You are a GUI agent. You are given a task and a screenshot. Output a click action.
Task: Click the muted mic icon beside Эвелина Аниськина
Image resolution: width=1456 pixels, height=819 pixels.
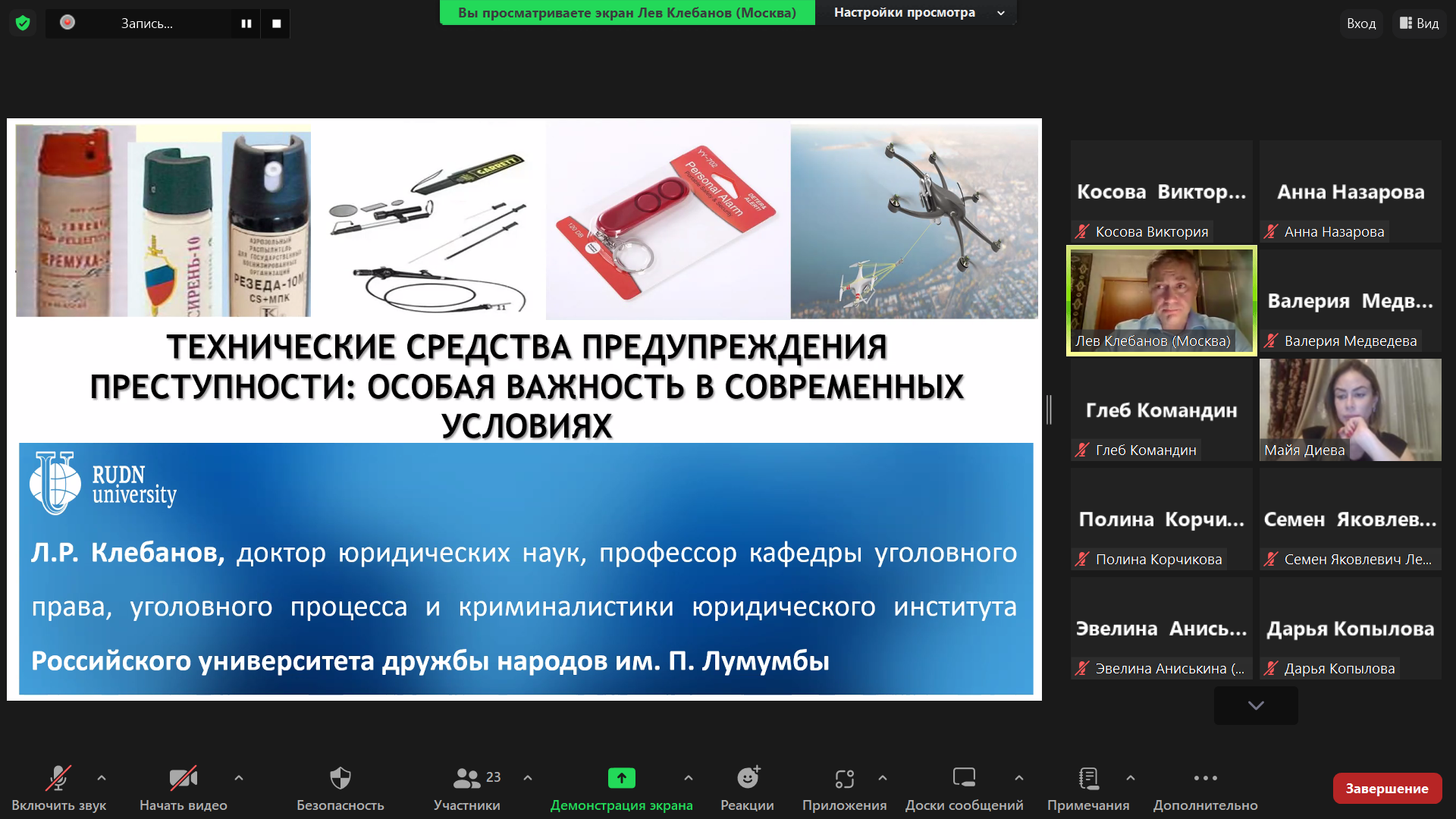[x=1082, y=669]
